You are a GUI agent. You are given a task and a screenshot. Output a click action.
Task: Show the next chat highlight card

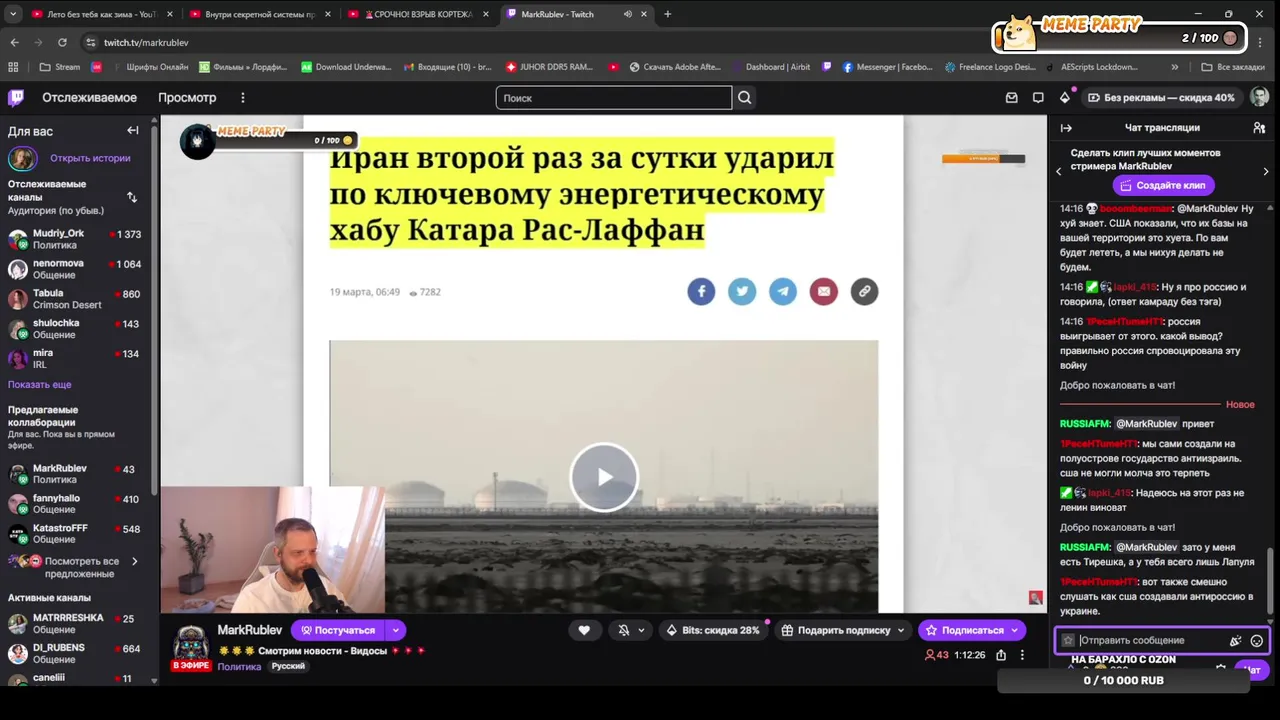1266,171
